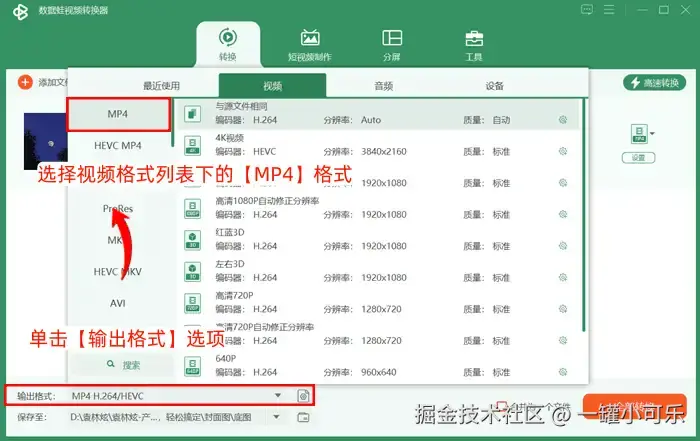Open the 工具 toolbox icon
This screenshot has height=441, width=700.
point(474,38)
